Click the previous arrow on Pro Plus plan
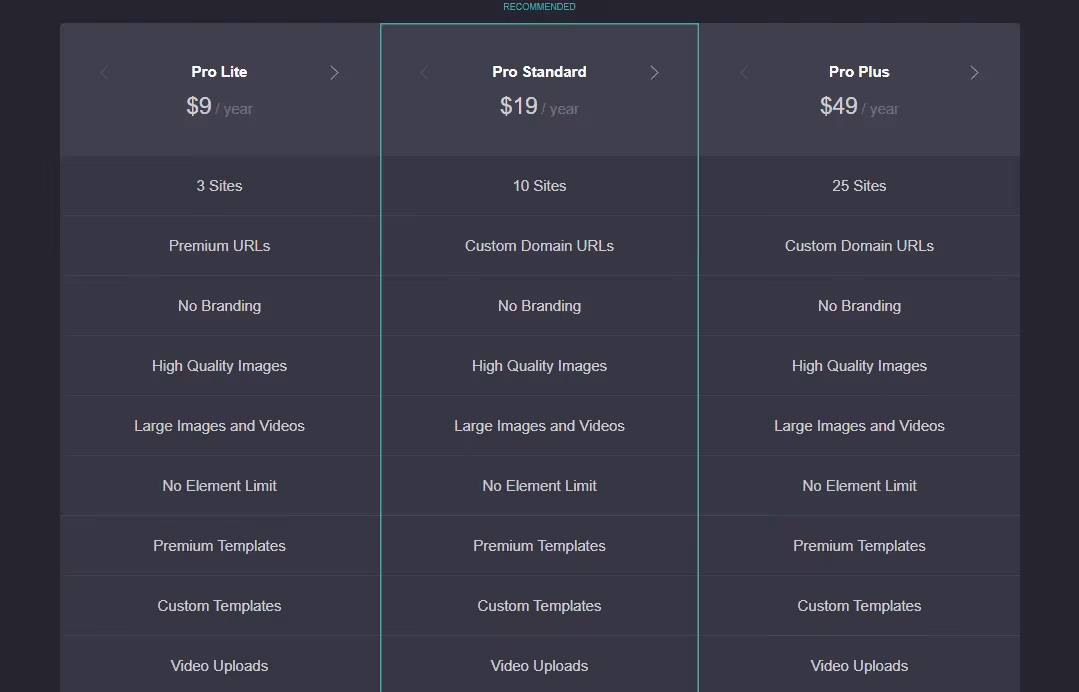The height and width of the screenshot is (692, 1079). point(745,72)
